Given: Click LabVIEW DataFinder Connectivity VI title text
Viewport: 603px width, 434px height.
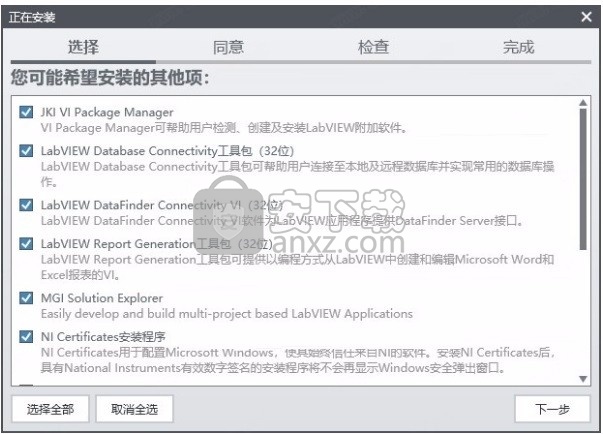Looking at the screenshot, I should point(162,205).
